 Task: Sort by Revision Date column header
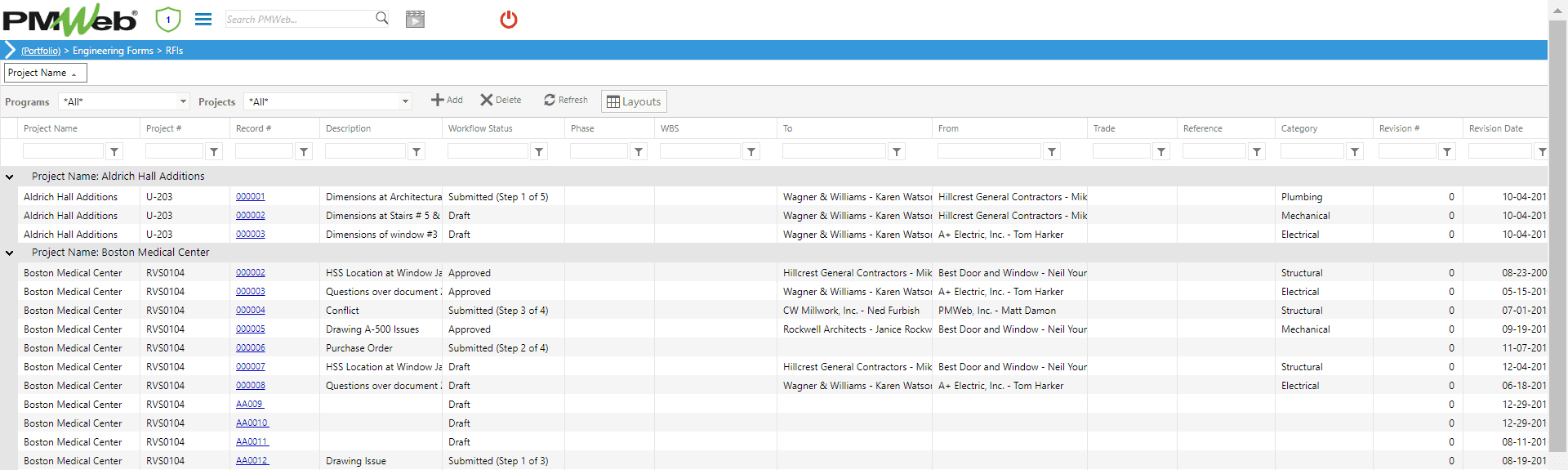click(x=1495, y=128)
